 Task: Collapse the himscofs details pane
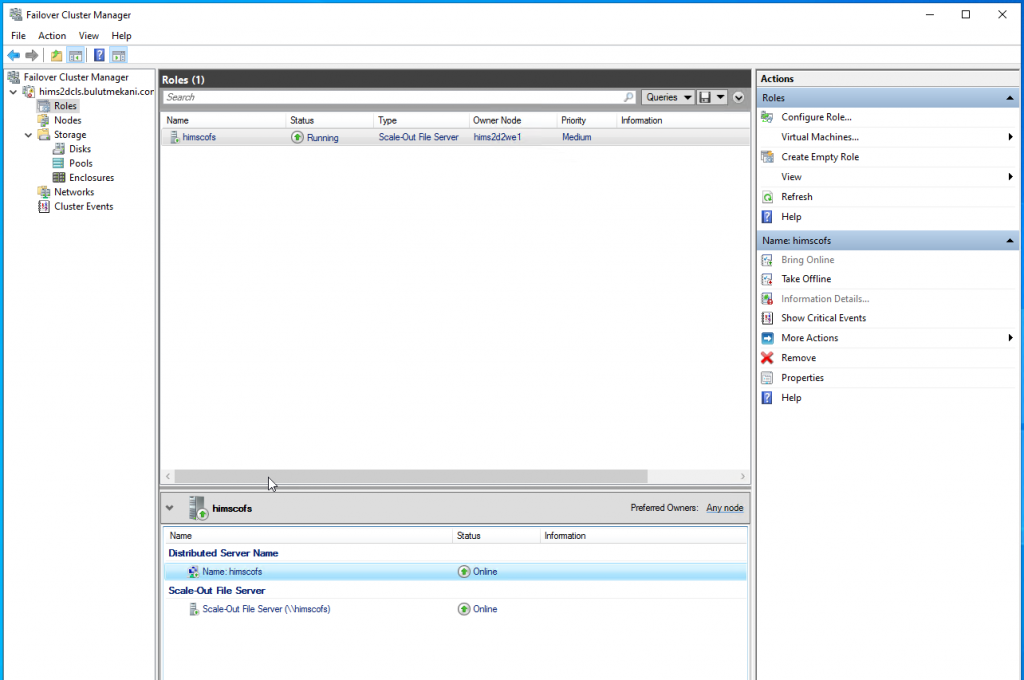click(170, 508)
